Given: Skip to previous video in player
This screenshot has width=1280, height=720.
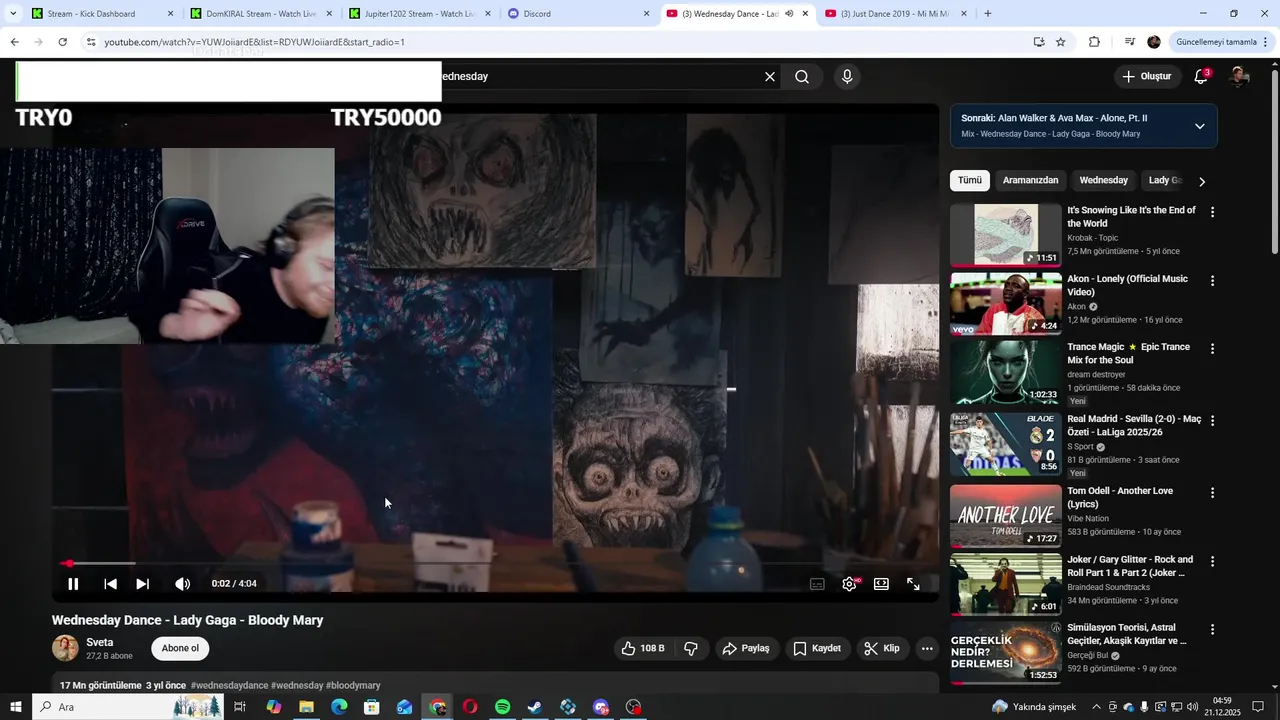Looking at the screenshot, I should 110,584.
